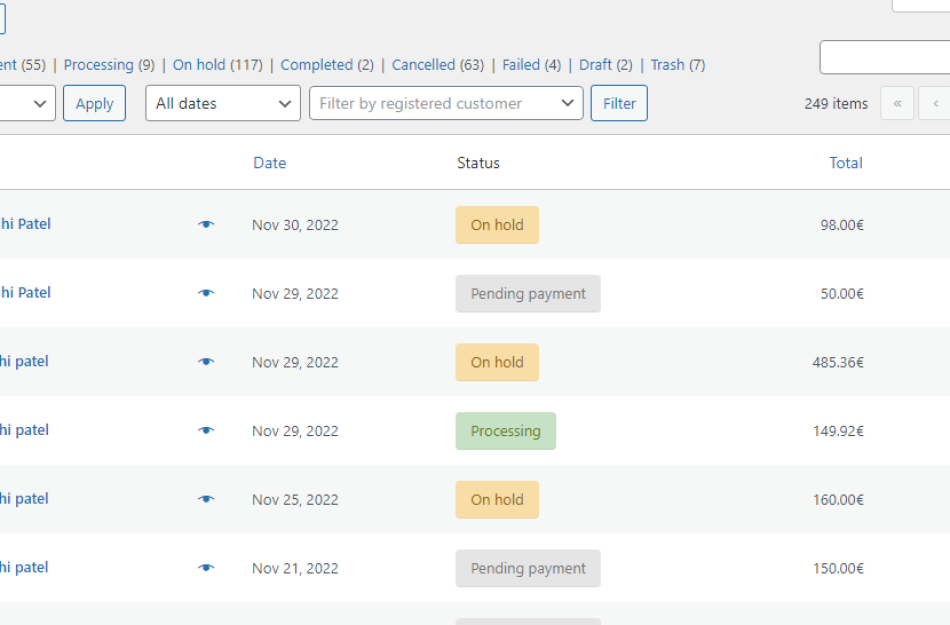
Task: Sort orders by the Date column
Action: [x=269, y=163]
